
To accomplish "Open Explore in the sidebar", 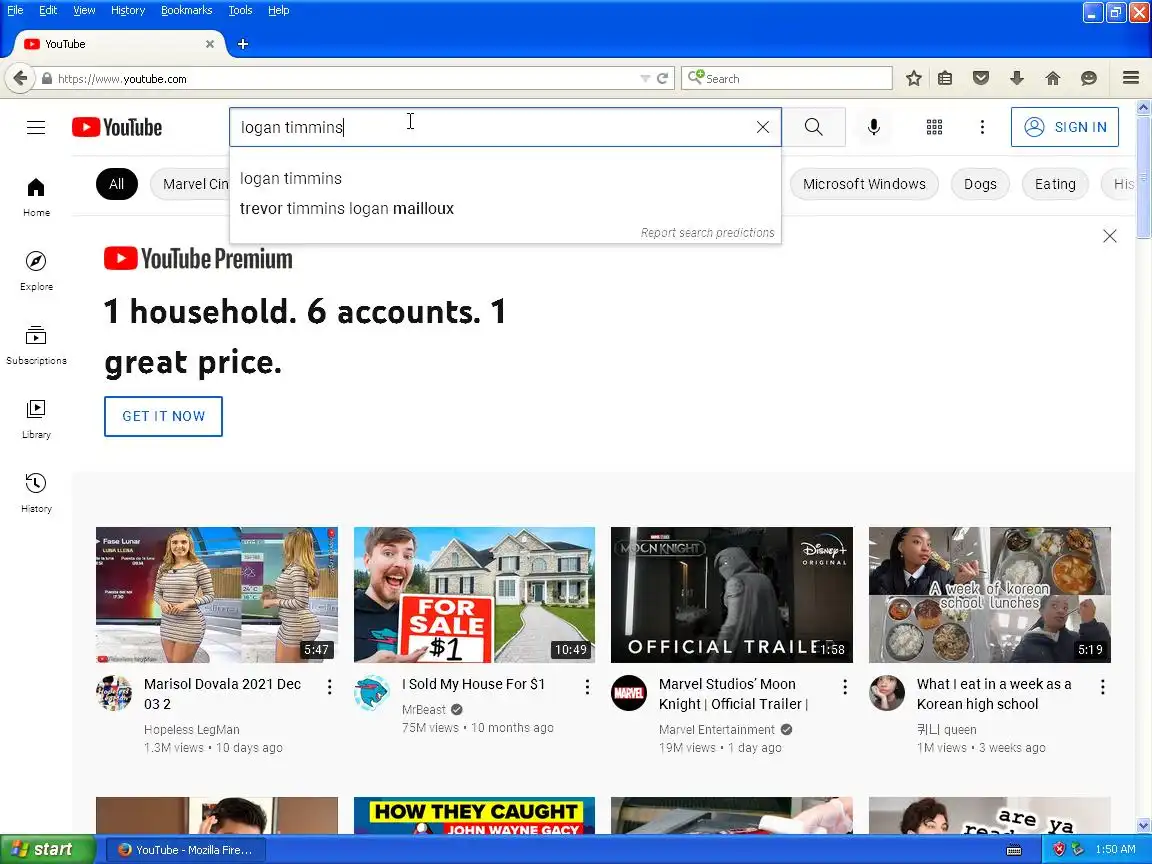I will click(x=36, y=271).
